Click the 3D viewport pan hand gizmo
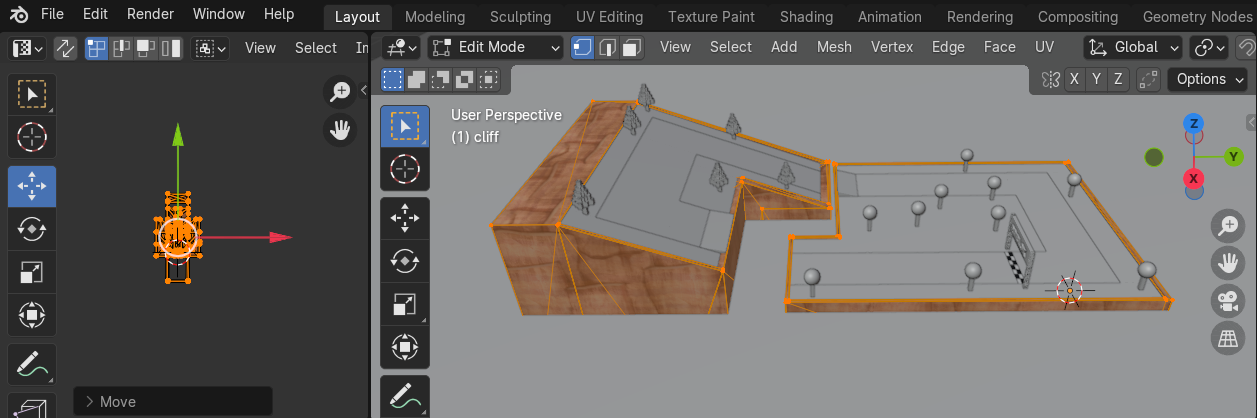The height and width of the screenshot is (418, 1257). 1227,263
